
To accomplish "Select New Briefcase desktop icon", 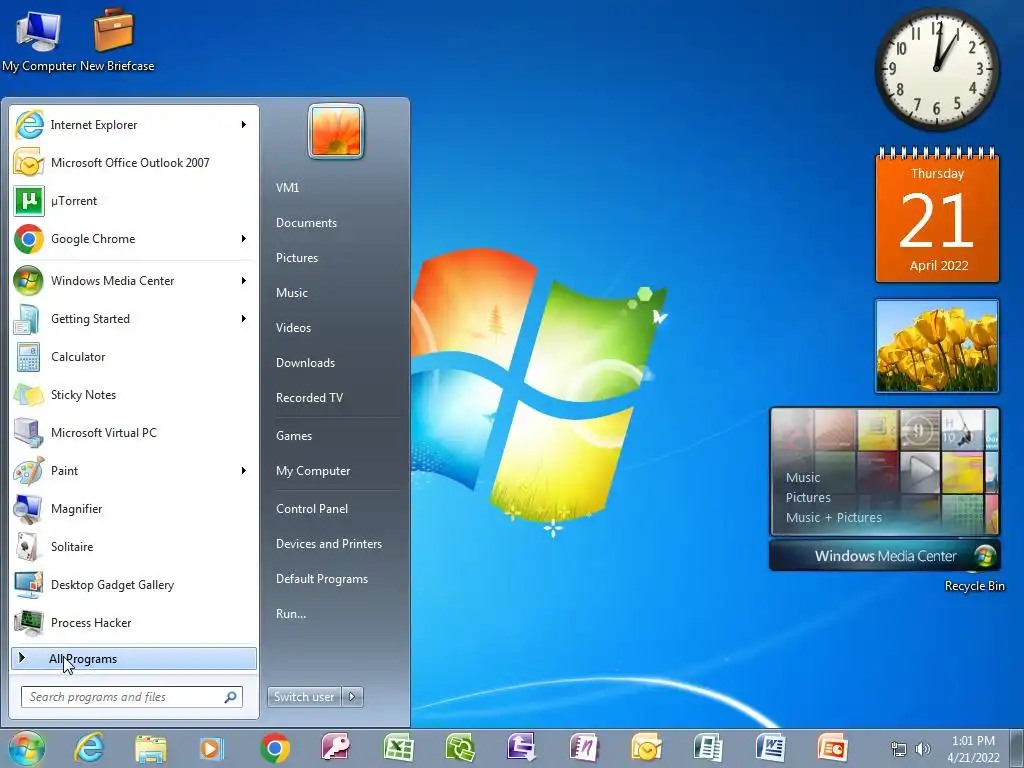I will (117, 40).
